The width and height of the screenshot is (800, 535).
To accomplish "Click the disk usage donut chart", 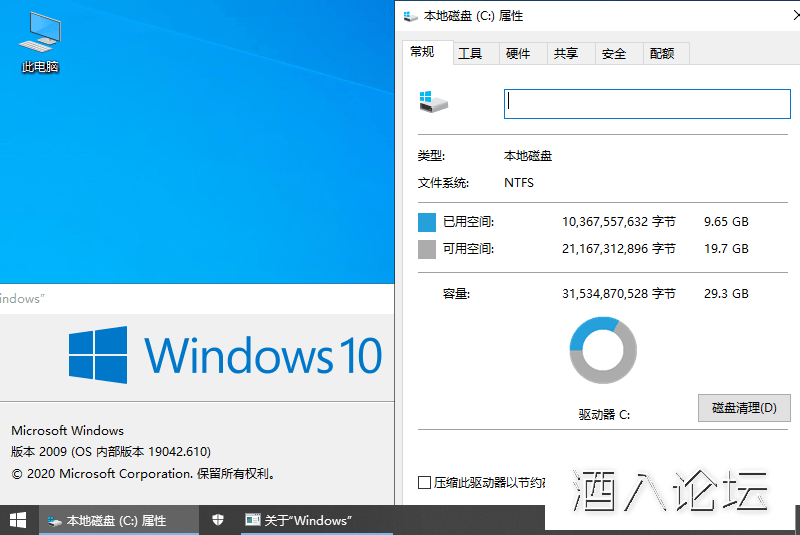I will 603,350.
